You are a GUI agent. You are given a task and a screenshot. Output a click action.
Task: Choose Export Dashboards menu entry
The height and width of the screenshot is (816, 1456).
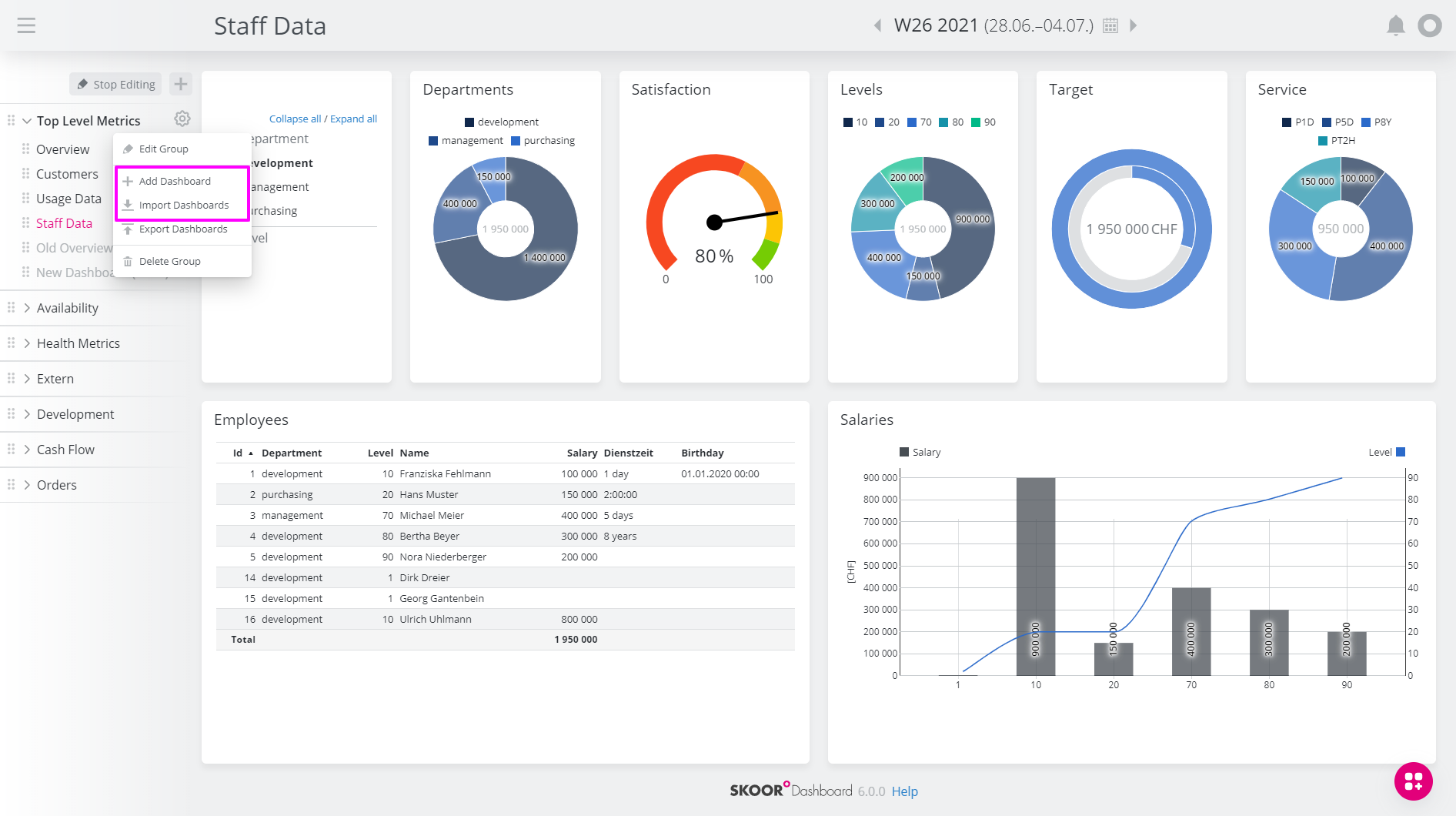(x=183, y=229)
